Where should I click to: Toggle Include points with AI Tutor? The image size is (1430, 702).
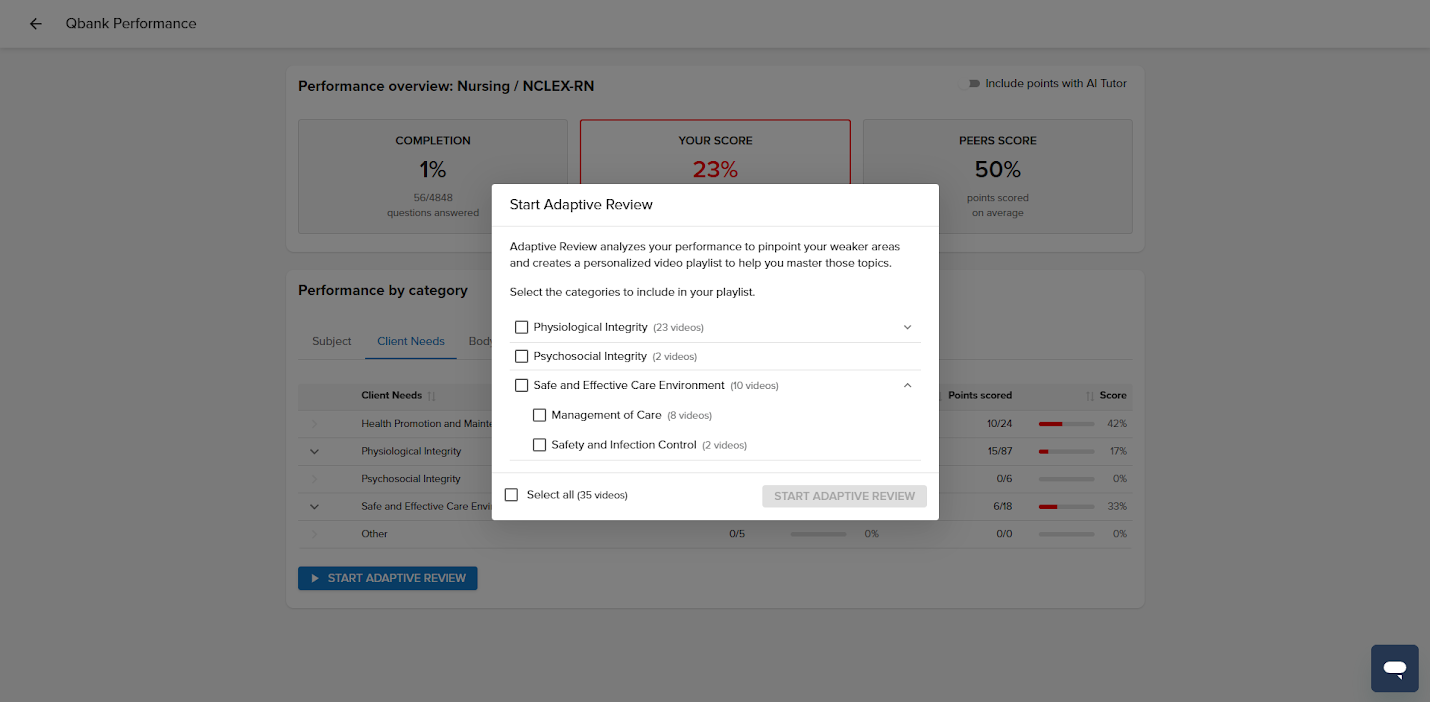971,83
